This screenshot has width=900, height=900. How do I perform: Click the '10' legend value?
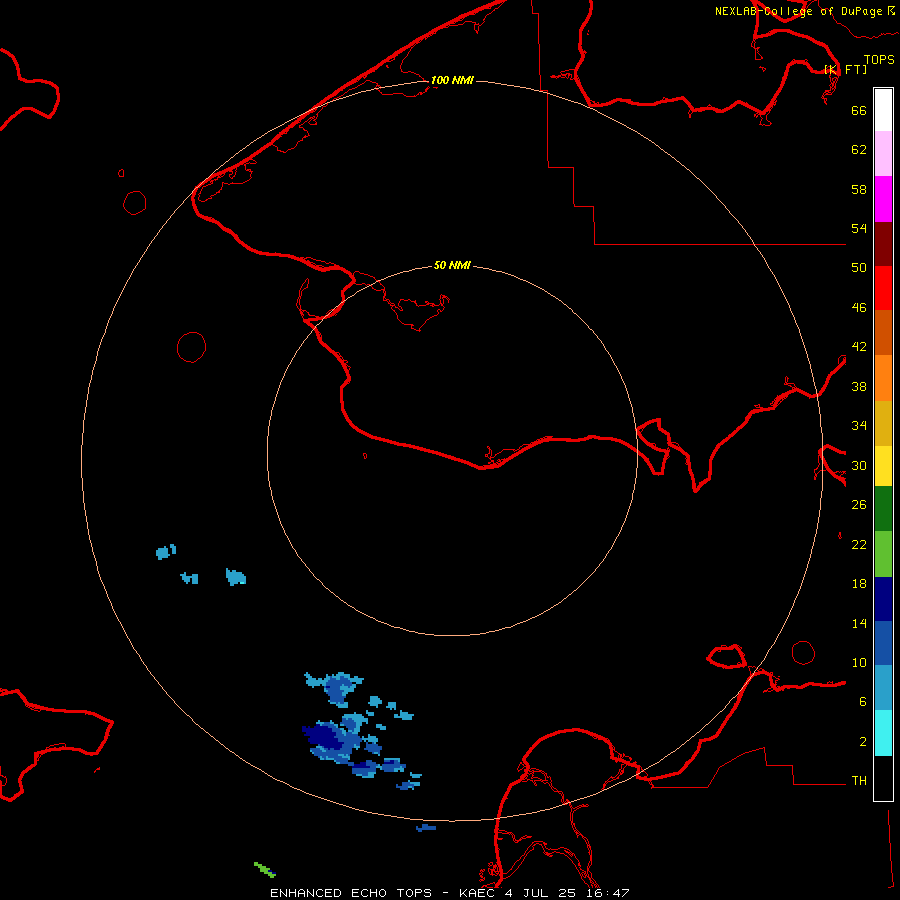pos(859,663)
